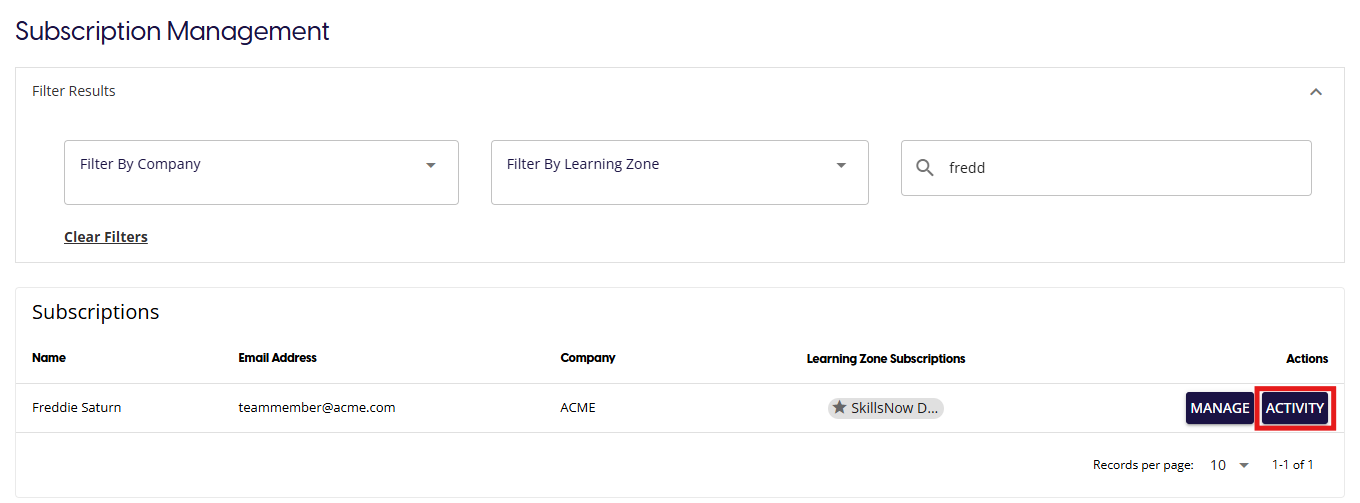The width and height of the screenshot is (1360, 503).
Task: Click the Clear Filters link
Action: (x=106, y=237)
